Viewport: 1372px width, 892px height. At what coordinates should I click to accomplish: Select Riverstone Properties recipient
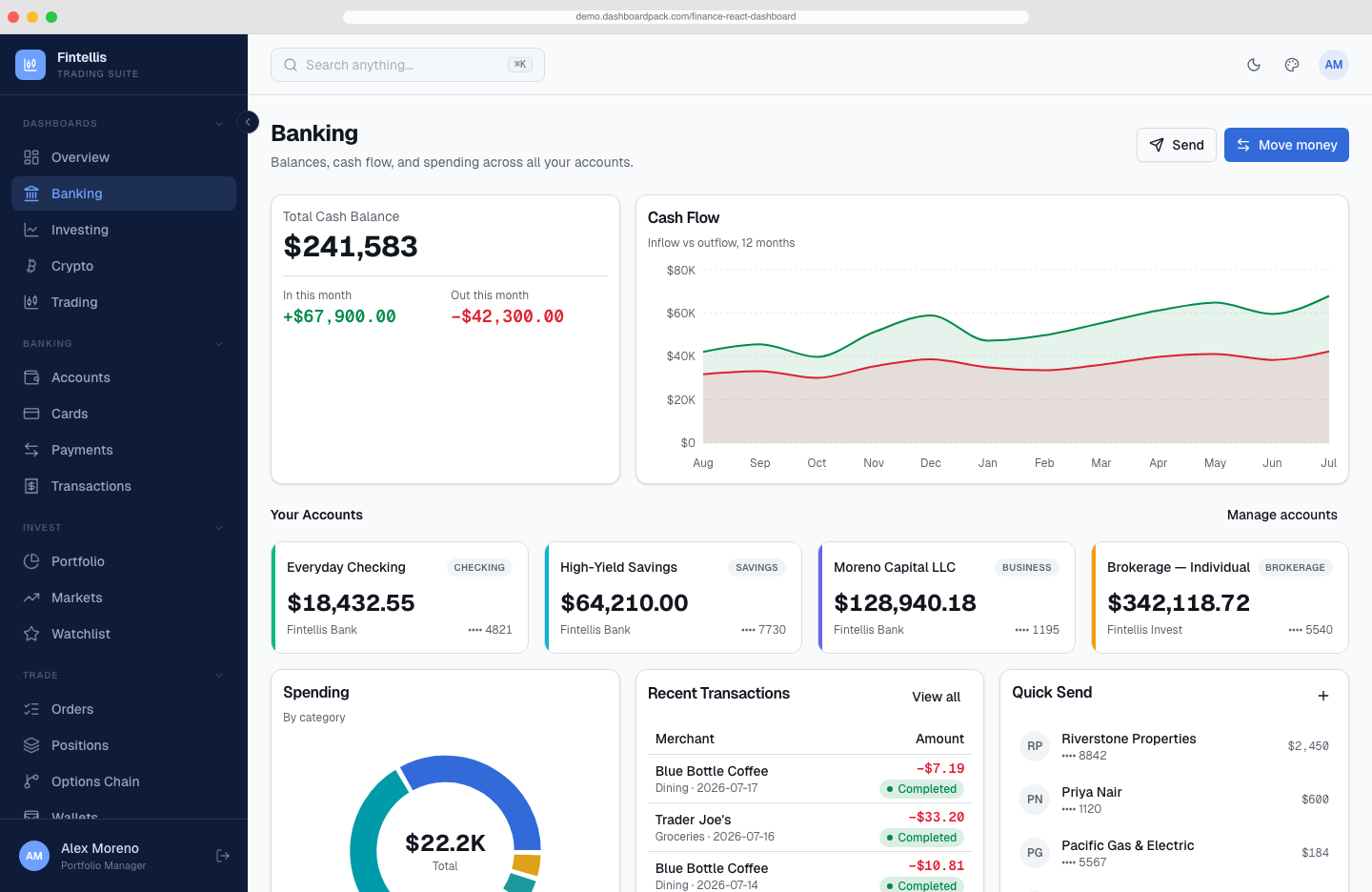[x=1174, y=746]
